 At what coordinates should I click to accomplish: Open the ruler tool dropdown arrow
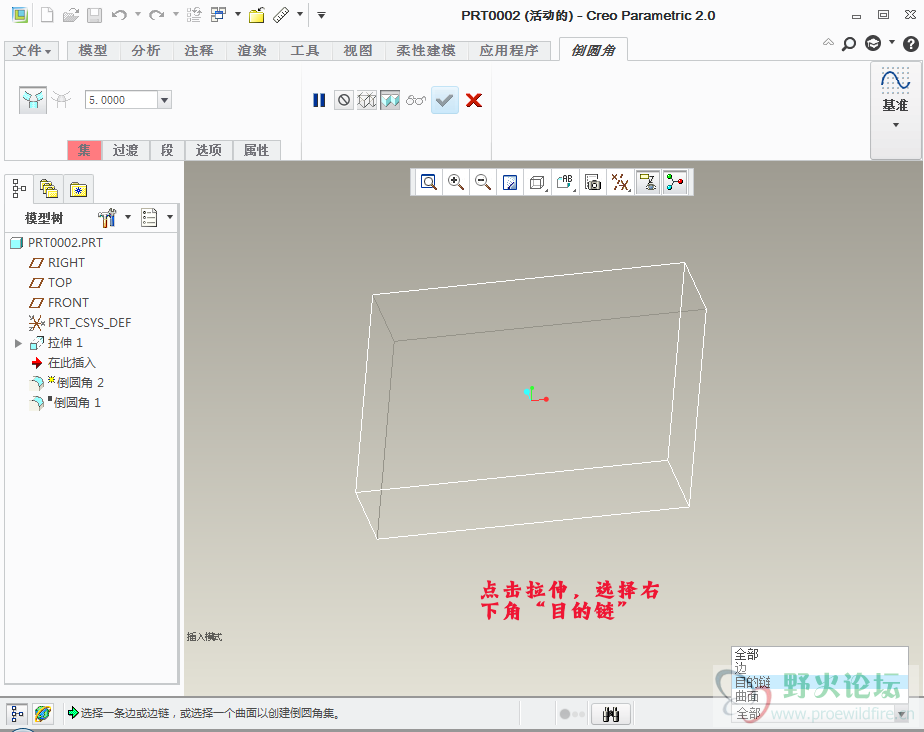pos(300,14)
